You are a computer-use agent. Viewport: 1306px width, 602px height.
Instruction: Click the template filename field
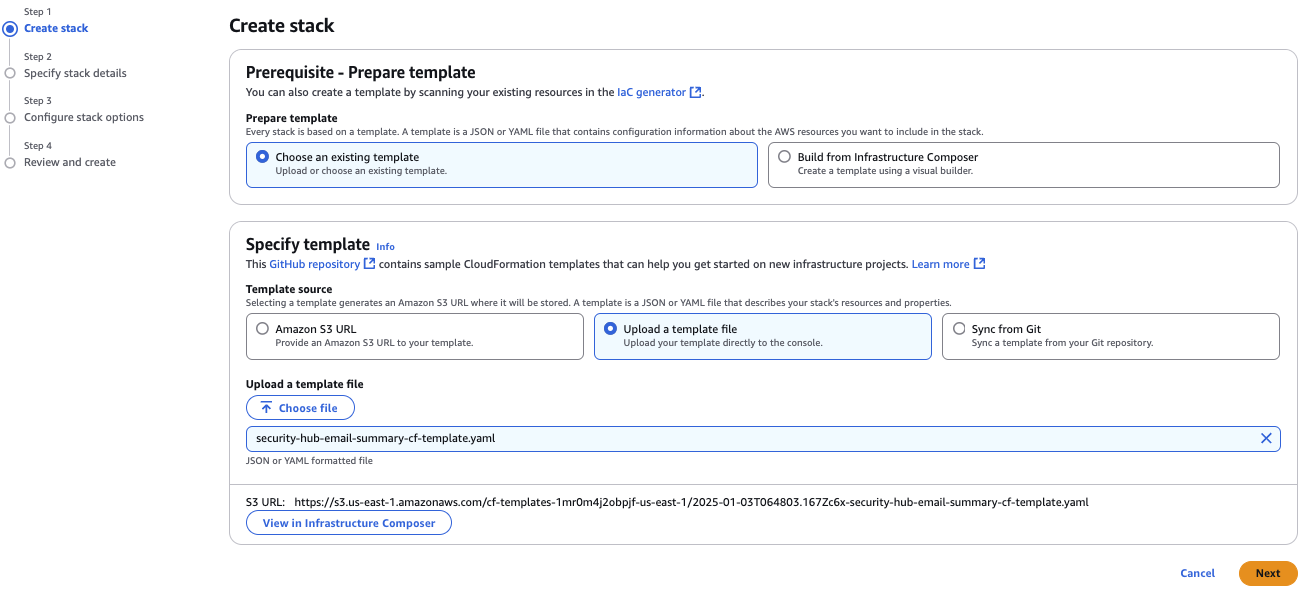coord(700,438)
